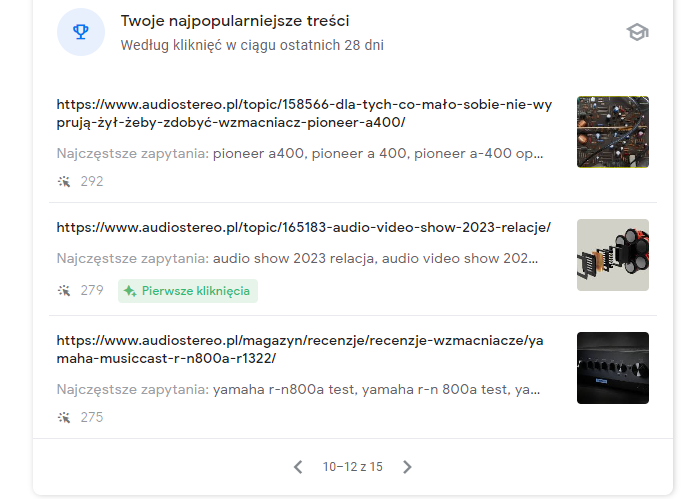Screen dimensions: 699x499
Task: Click the sparkle icon in Pierwsze kliknięcia badge
Action: [x=130, y=291]
